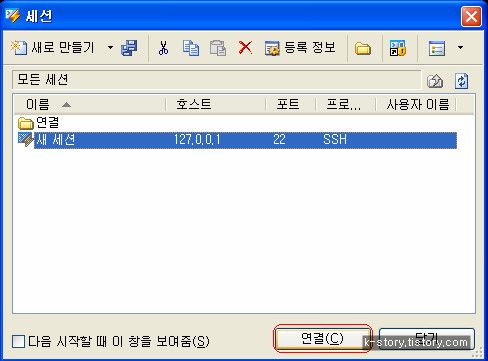The width and height of the screenshot is (488, 361).
Task: Sort by the 사용자 이름 column header
Action: pyautogui.click(x=416, y=105)
